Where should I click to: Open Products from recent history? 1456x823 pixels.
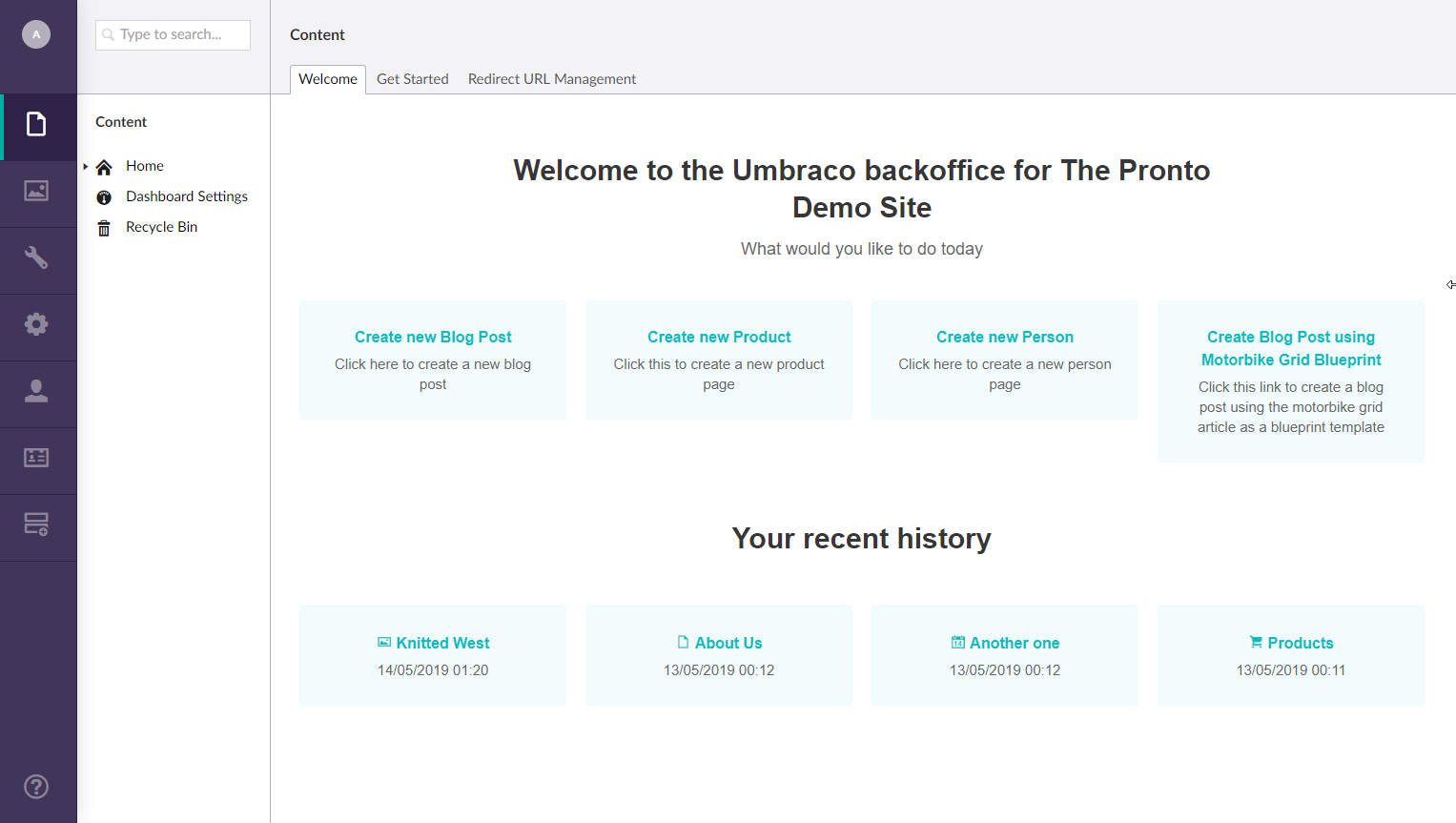tap(1301, 643)
